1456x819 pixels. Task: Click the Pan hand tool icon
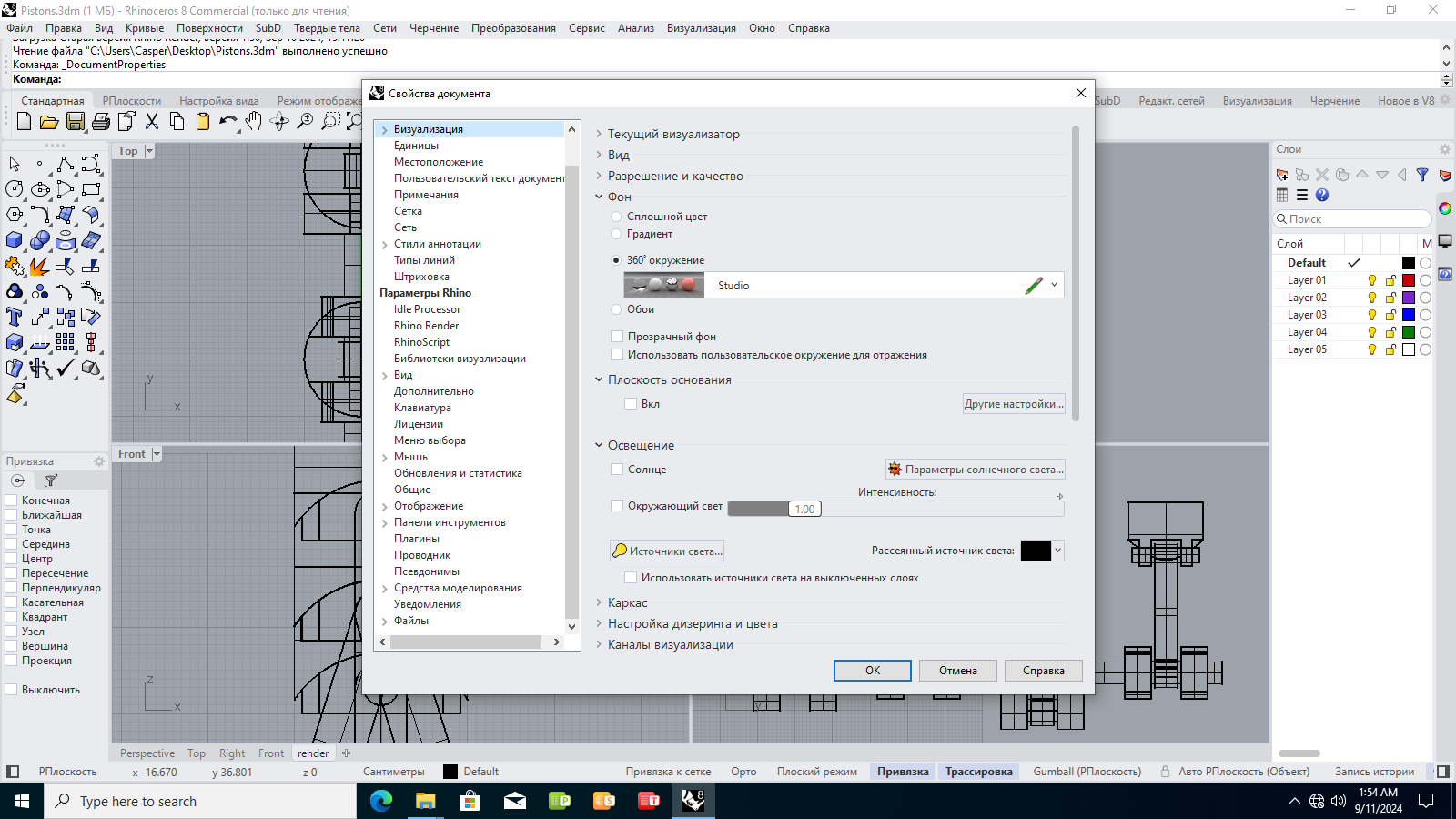click(x=254, y=121)
